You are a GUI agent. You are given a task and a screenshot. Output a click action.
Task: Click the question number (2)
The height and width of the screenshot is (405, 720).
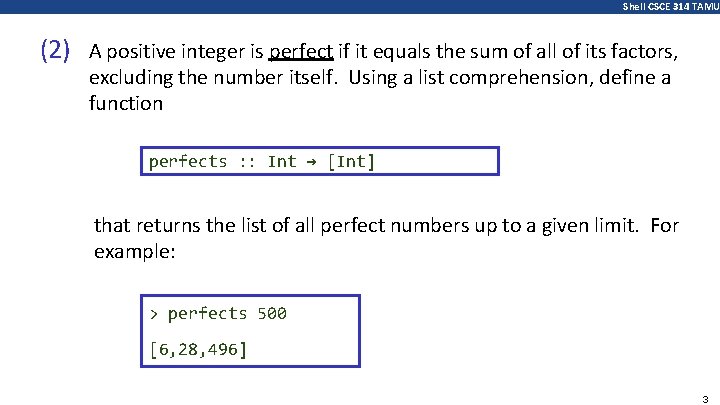[x=55, y=50]
